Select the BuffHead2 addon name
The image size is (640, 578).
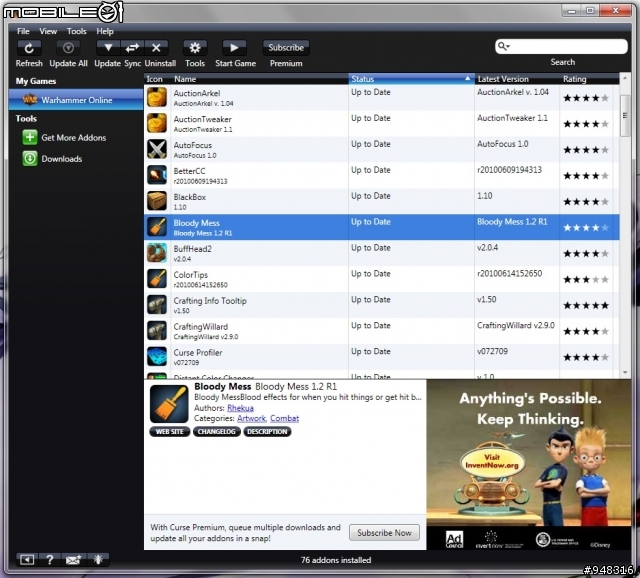click(x=192, y=249)
